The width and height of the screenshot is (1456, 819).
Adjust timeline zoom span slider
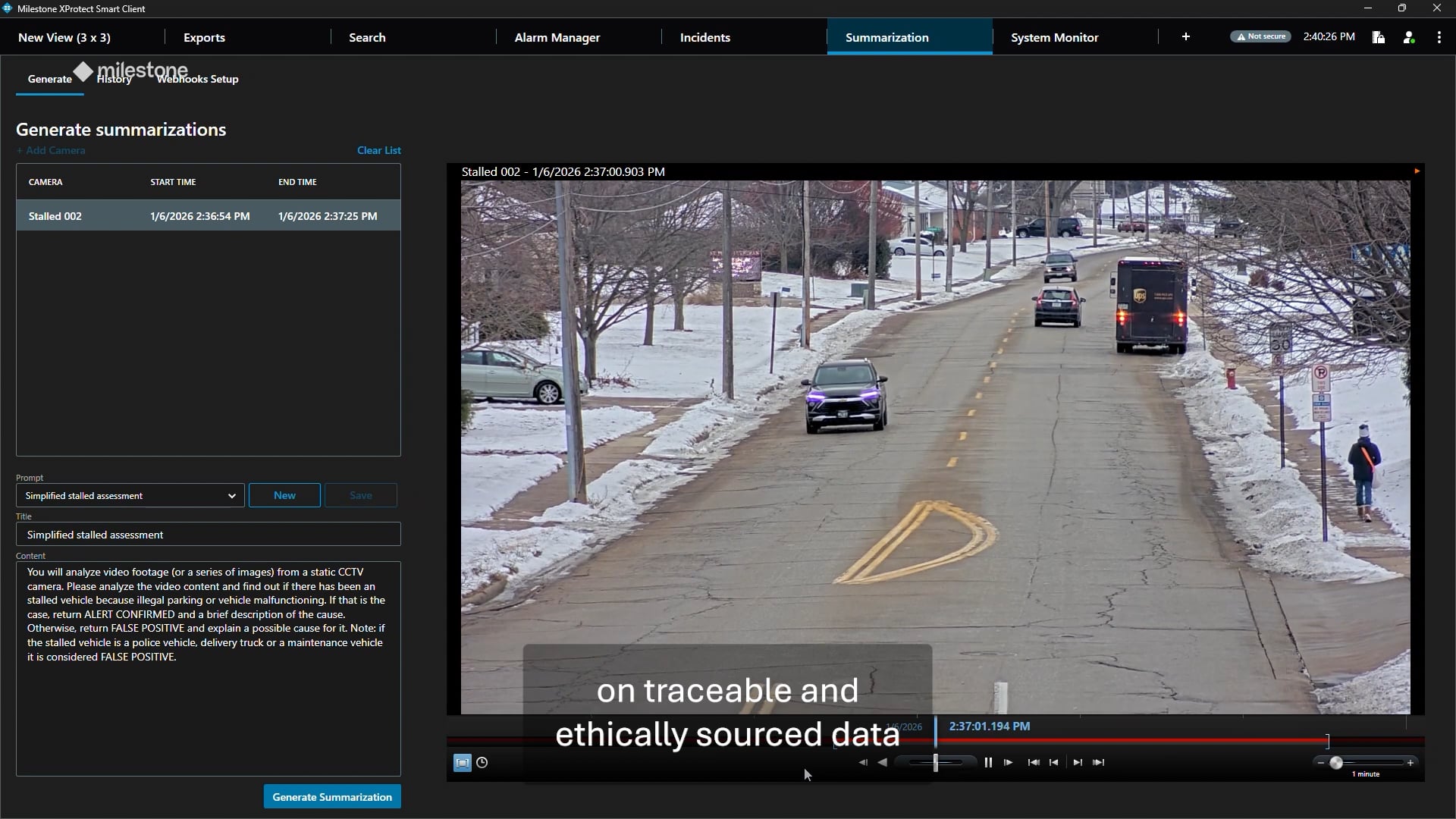click(1335, 762)
